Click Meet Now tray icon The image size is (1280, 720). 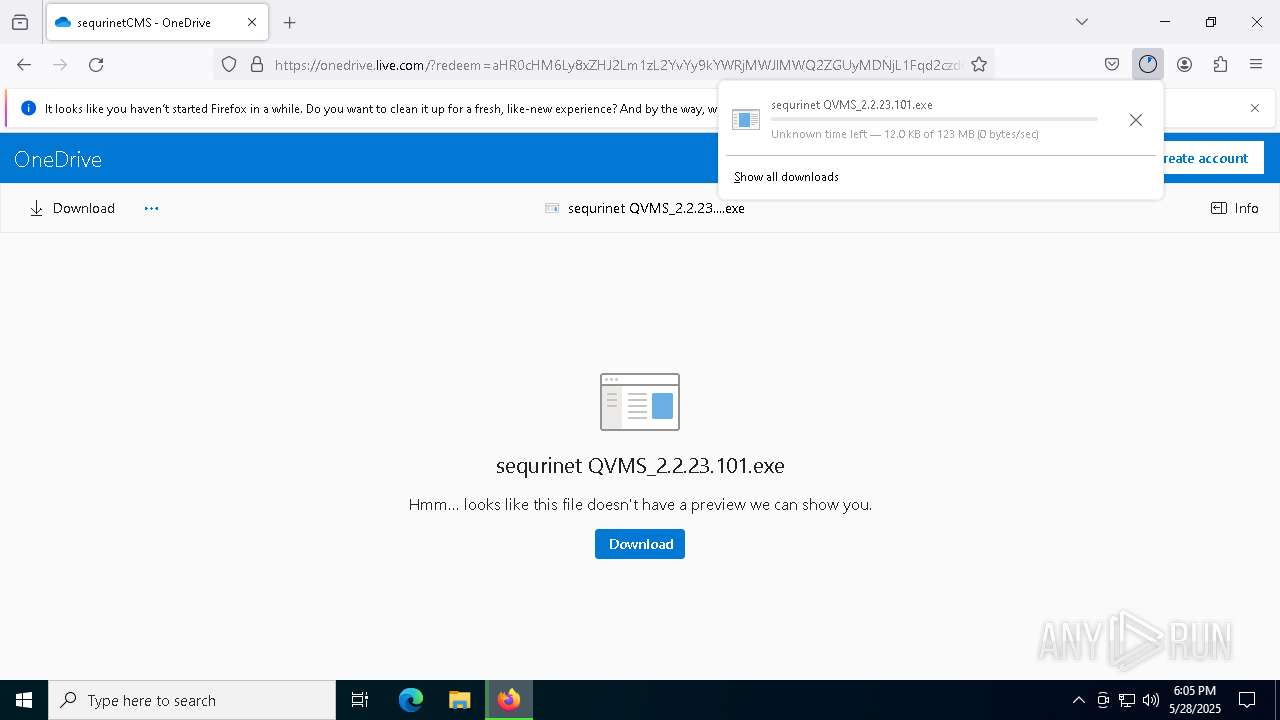click(x=1103, y=700)
